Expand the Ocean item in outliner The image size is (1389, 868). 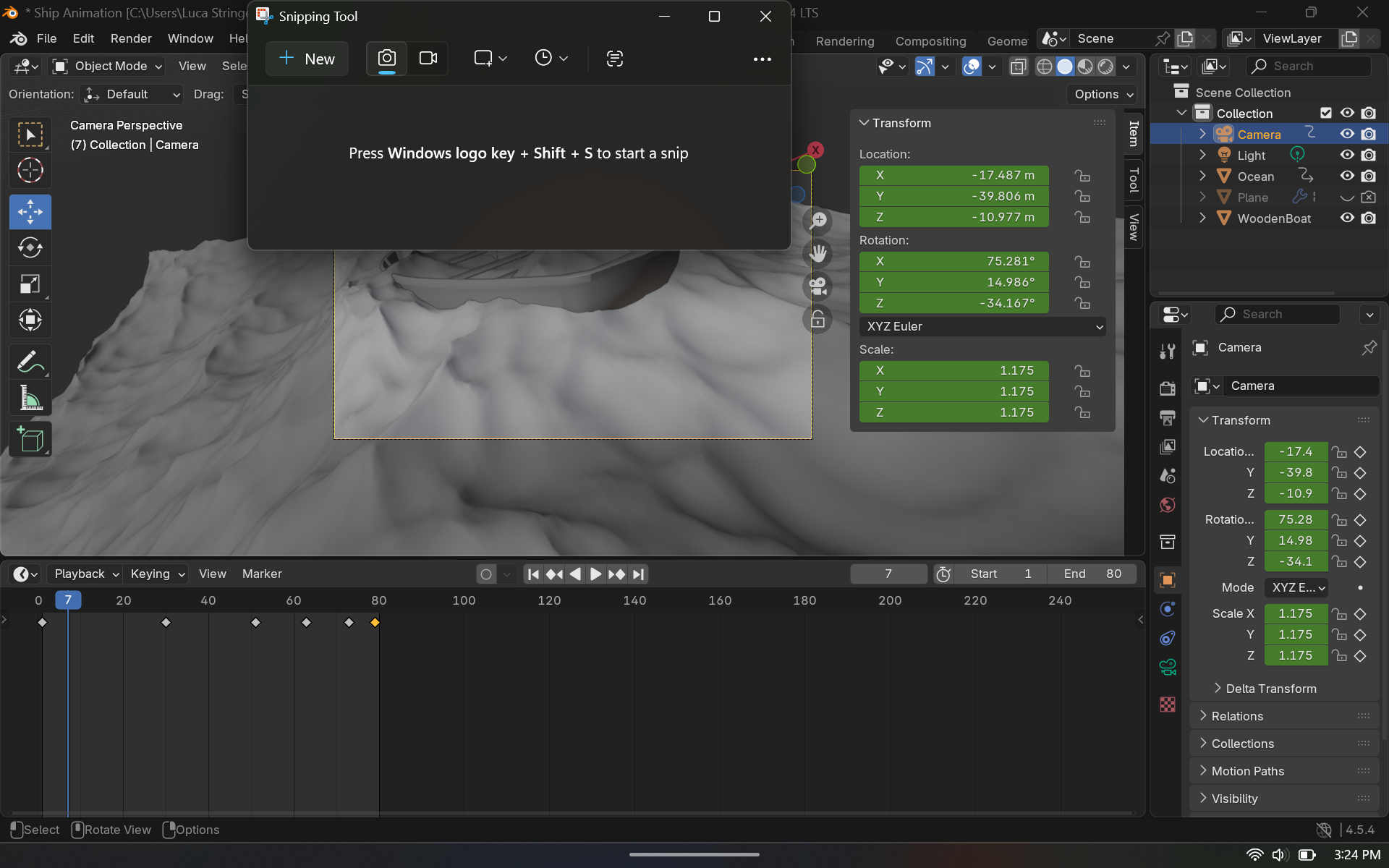click(x=1202, y=176)
